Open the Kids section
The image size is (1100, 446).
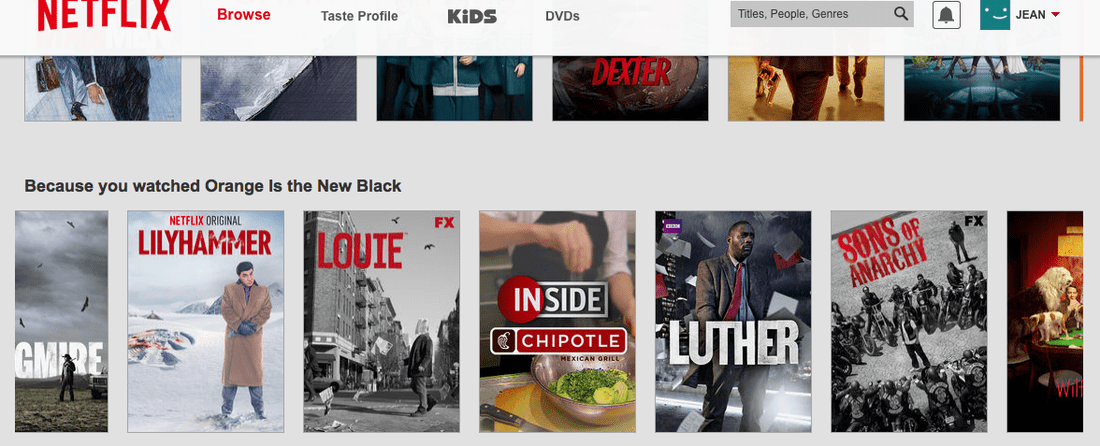pos(472,16)
